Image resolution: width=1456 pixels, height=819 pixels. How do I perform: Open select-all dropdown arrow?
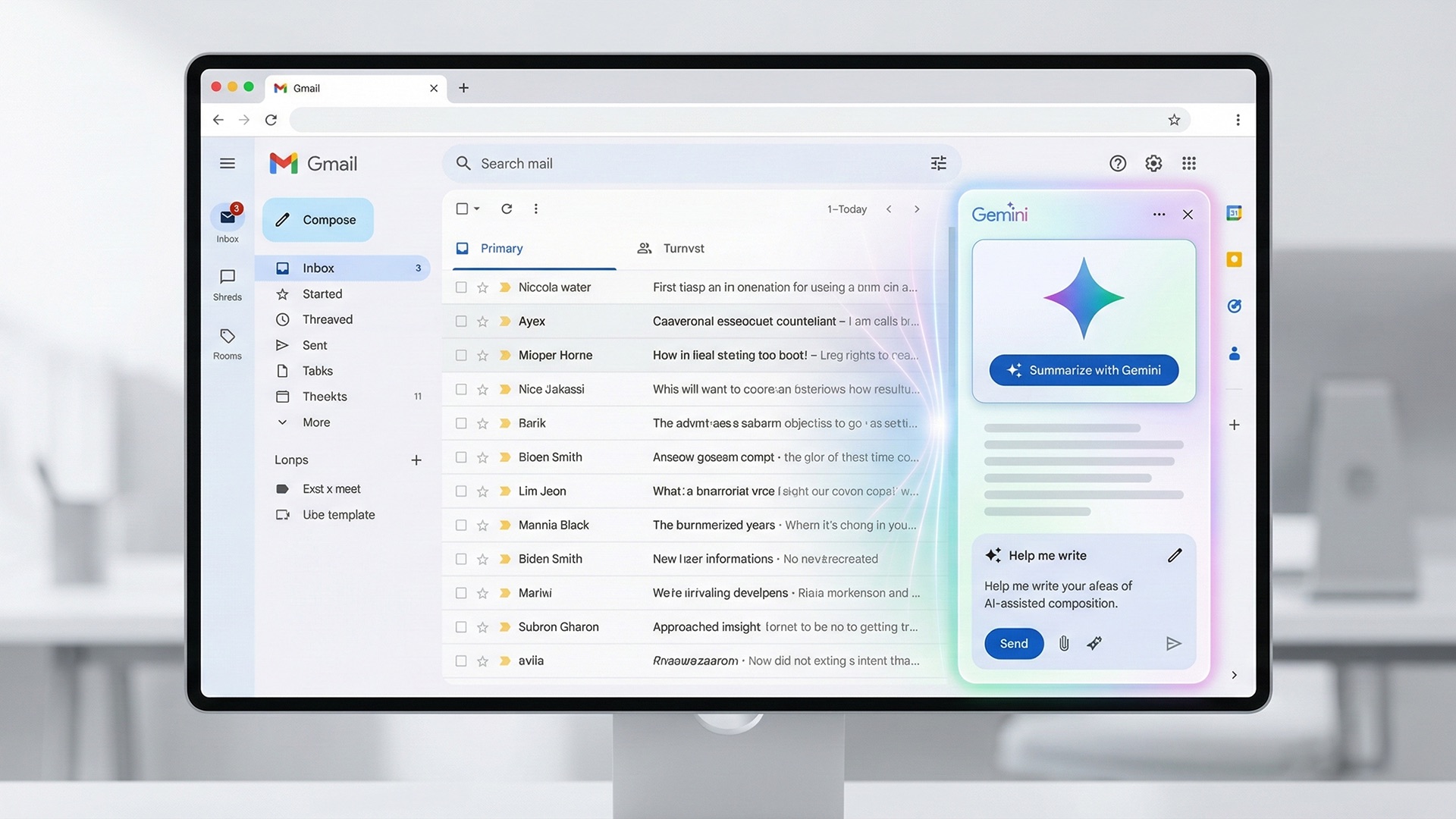pos(477,209)
